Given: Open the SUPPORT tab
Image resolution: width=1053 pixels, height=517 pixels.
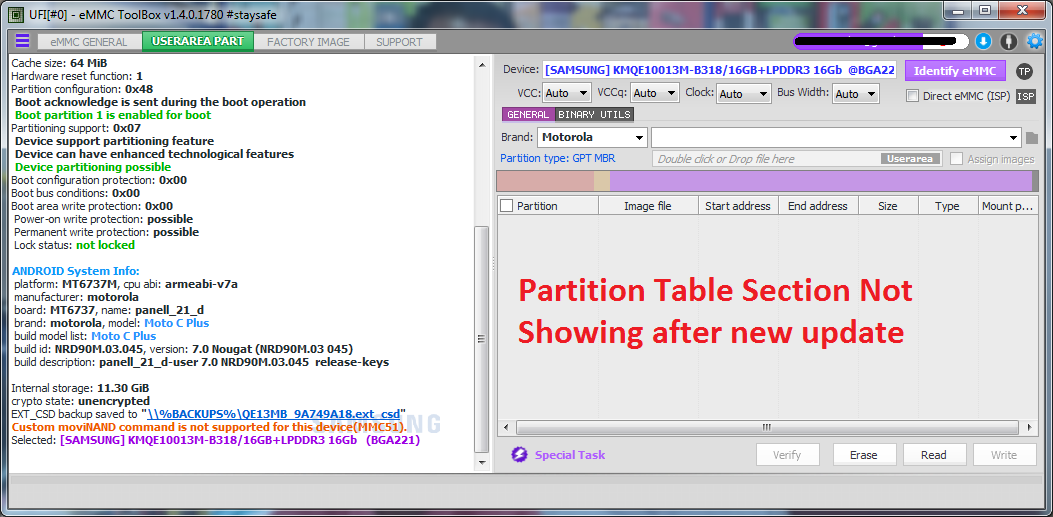Looking at the screenshot, I should (x=399, y=42).
